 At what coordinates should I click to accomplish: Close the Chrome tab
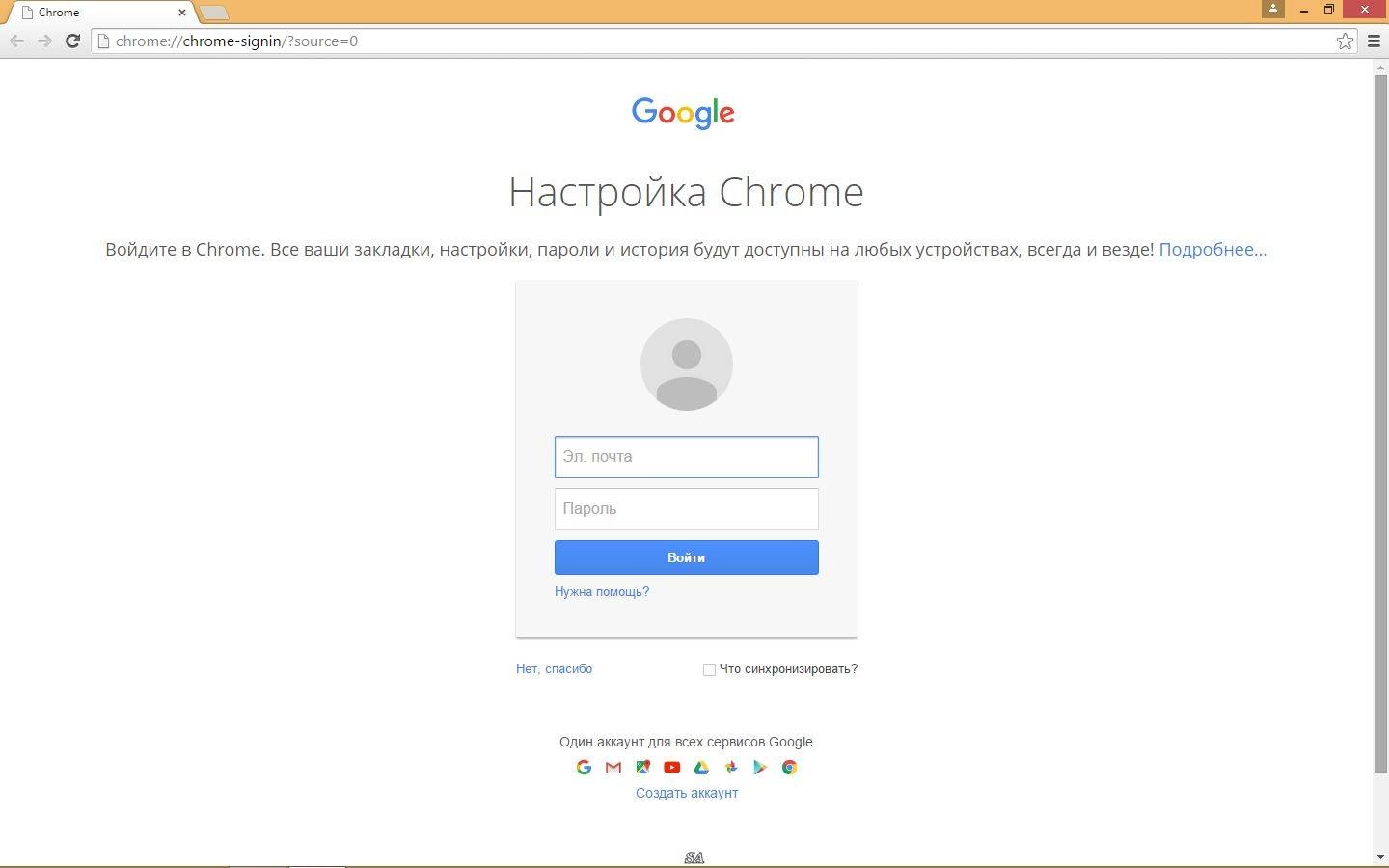(x=181, y=13)
